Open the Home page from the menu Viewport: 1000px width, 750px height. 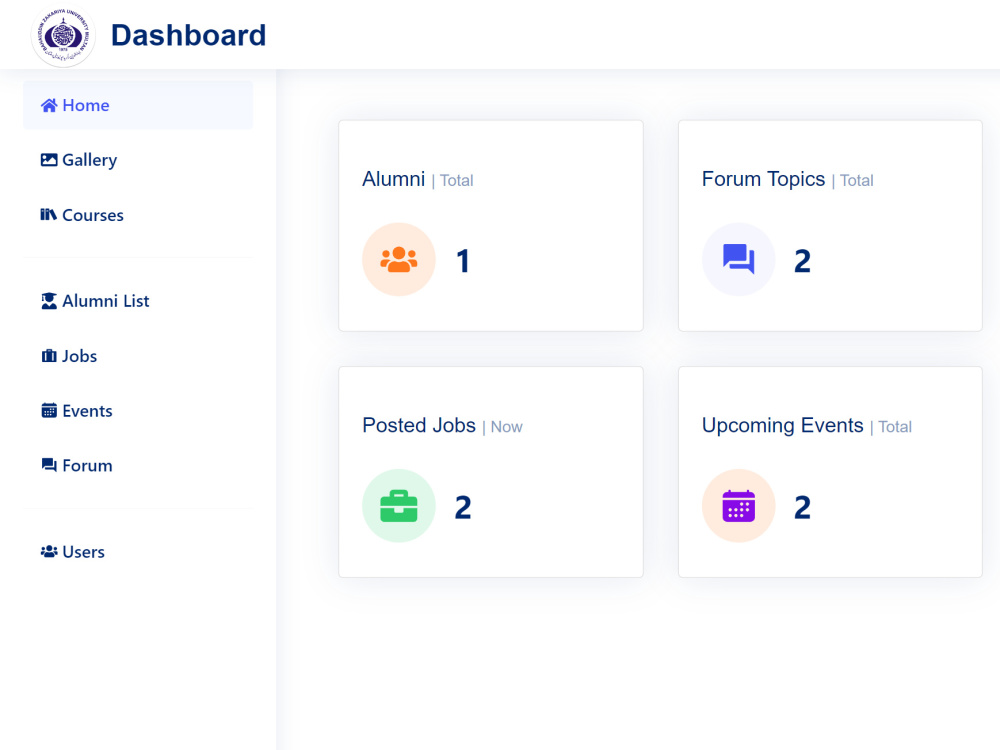[x=85, y=105]
